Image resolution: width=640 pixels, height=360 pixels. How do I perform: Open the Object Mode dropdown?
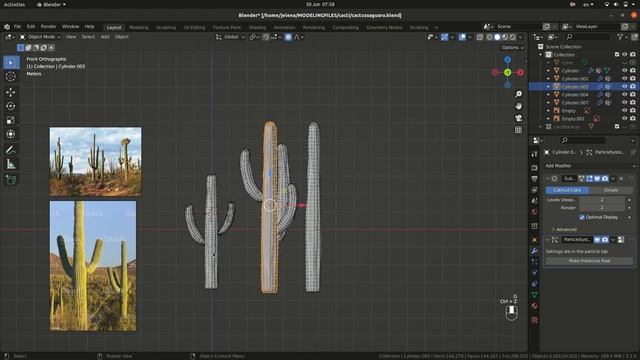40,37
